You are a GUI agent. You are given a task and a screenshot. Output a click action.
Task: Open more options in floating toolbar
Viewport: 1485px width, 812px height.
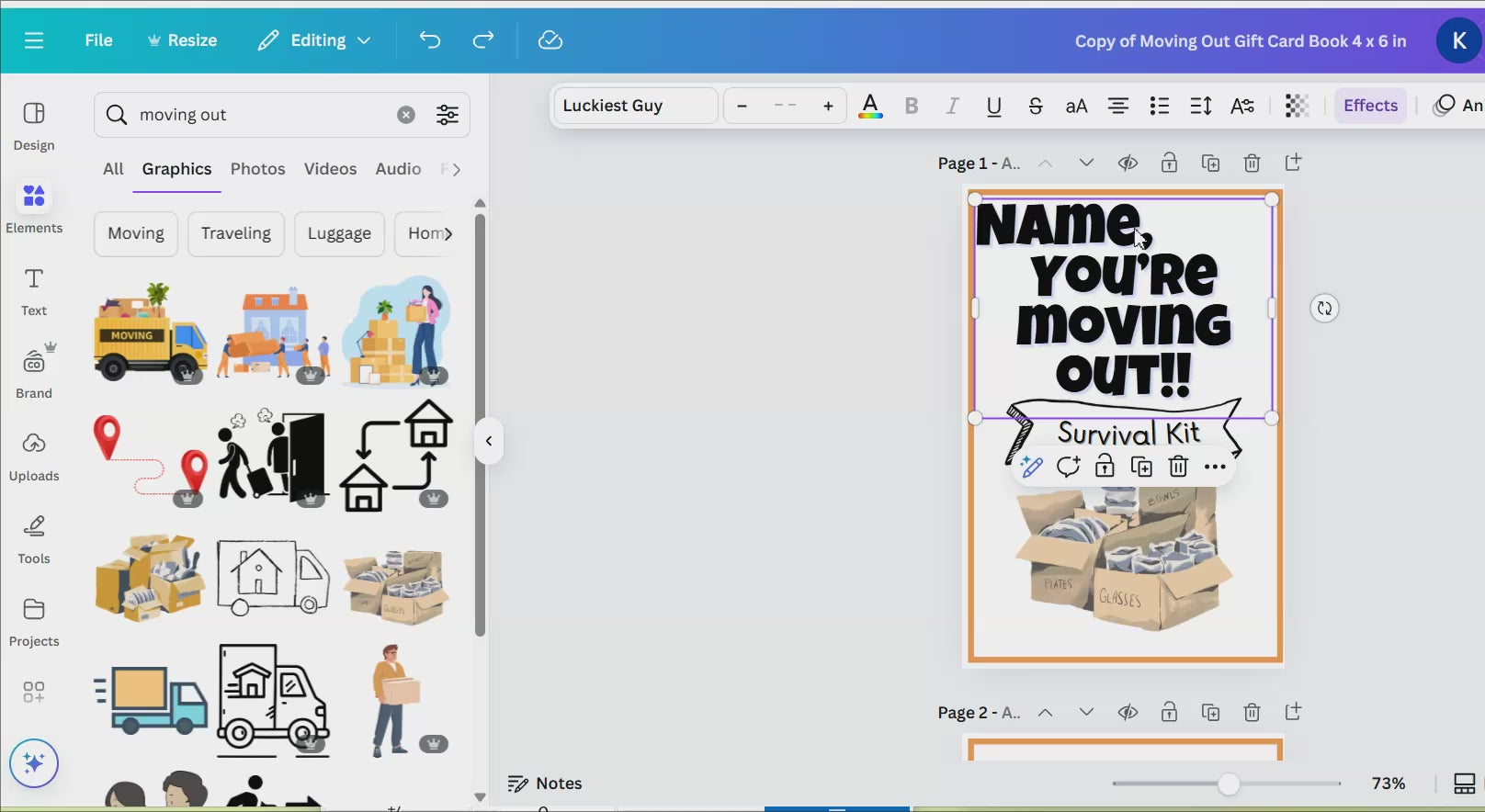point(1215,467)
